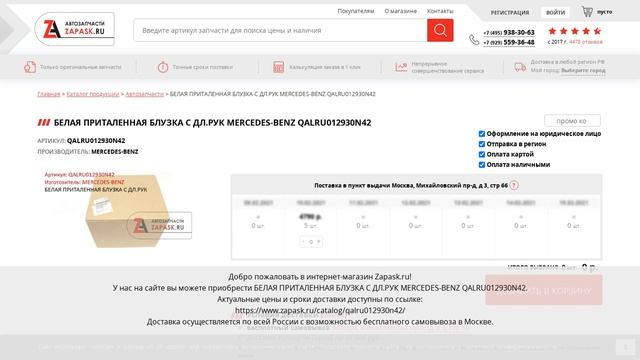
Task: Toggle 'Оплата картой' checkbox
Action: 482,154
